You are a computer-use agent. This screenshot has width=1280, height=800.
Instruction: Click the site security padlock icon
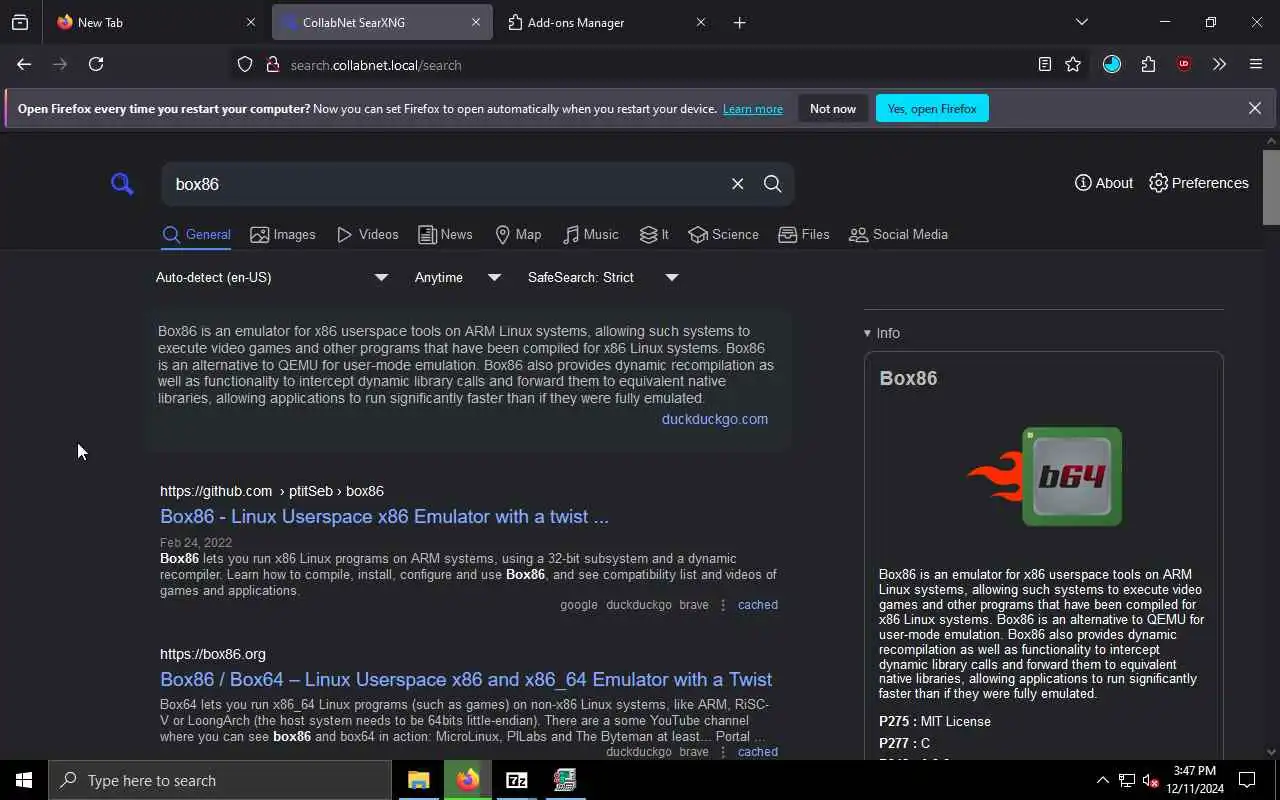(x=272, y=64)
